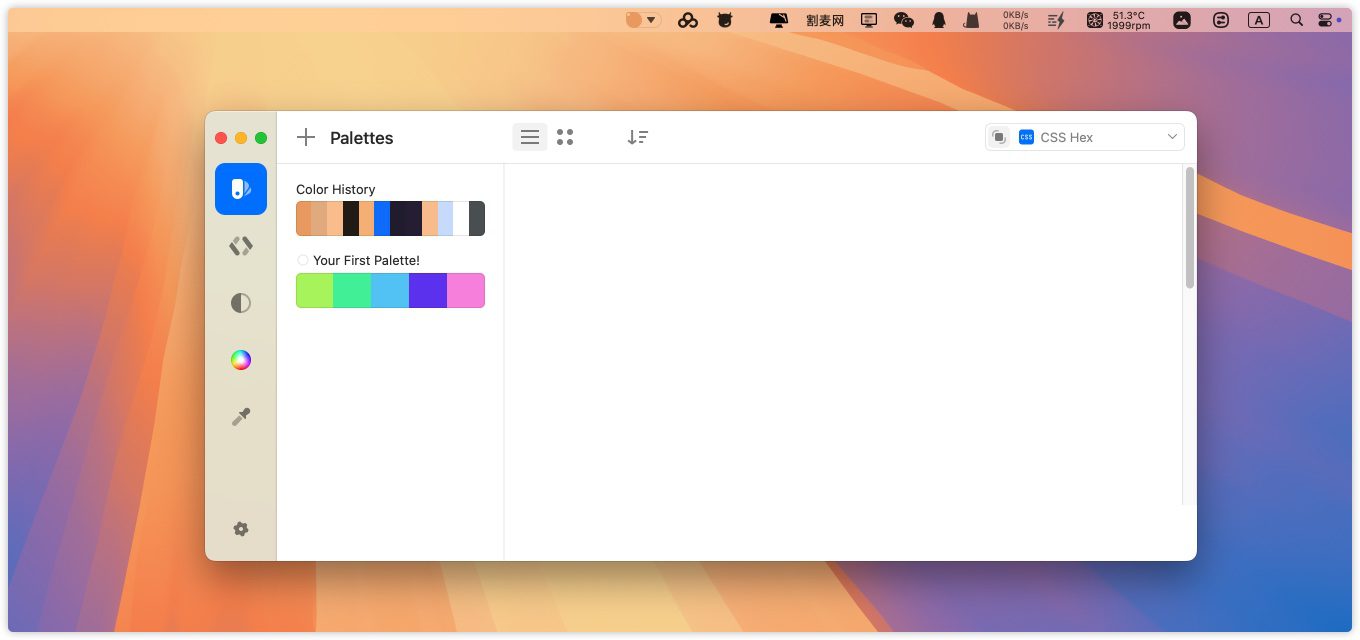Screen dimensions: 1360x640
Task: Click the blue swatch in Color History
Action: click(x=382, y=219)
